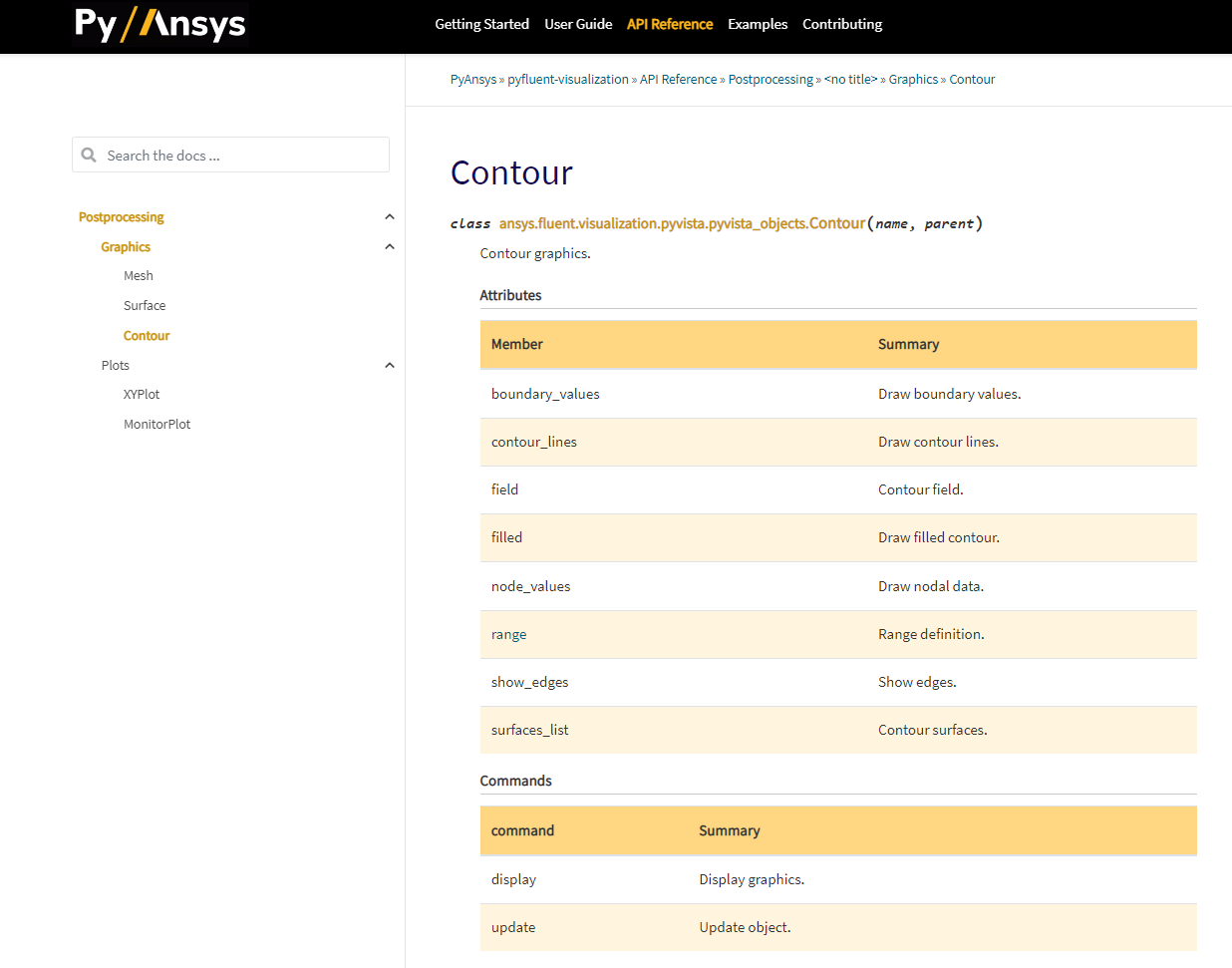1232x968 pixels.
Task: Click the search magnifier icon
Action: [x=89, y=156]
